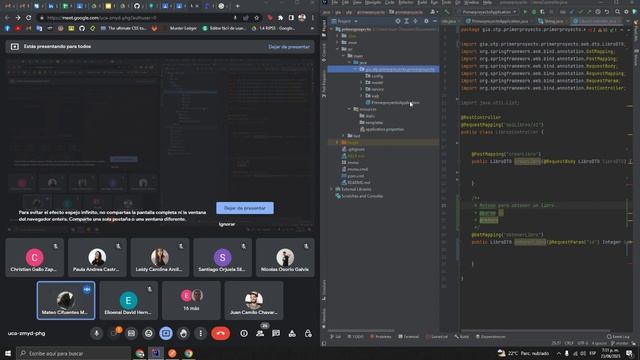Click expand all icon in Project panel
Viewport: 640px width, 360px height.
407,21
